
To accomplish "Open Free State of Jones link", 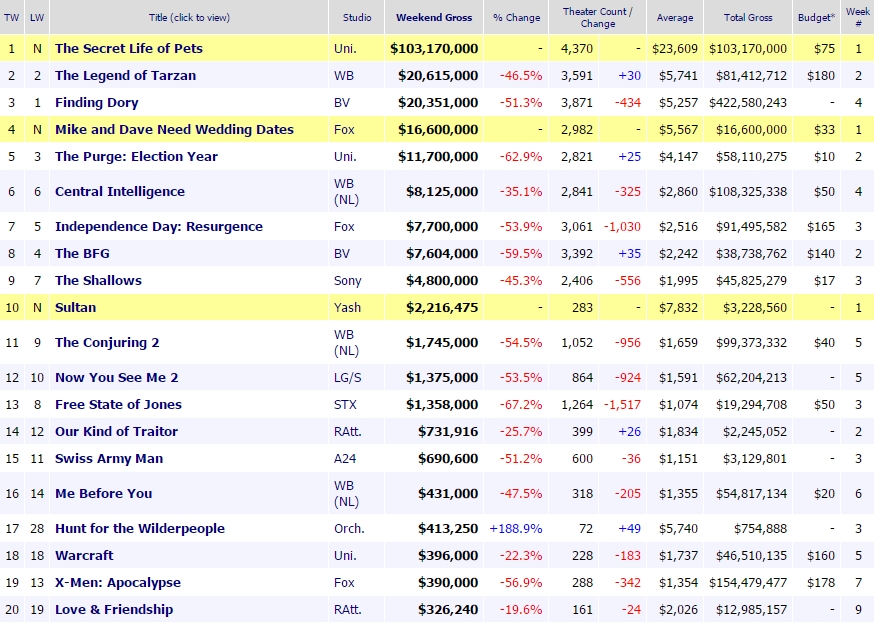I will 118,405.
